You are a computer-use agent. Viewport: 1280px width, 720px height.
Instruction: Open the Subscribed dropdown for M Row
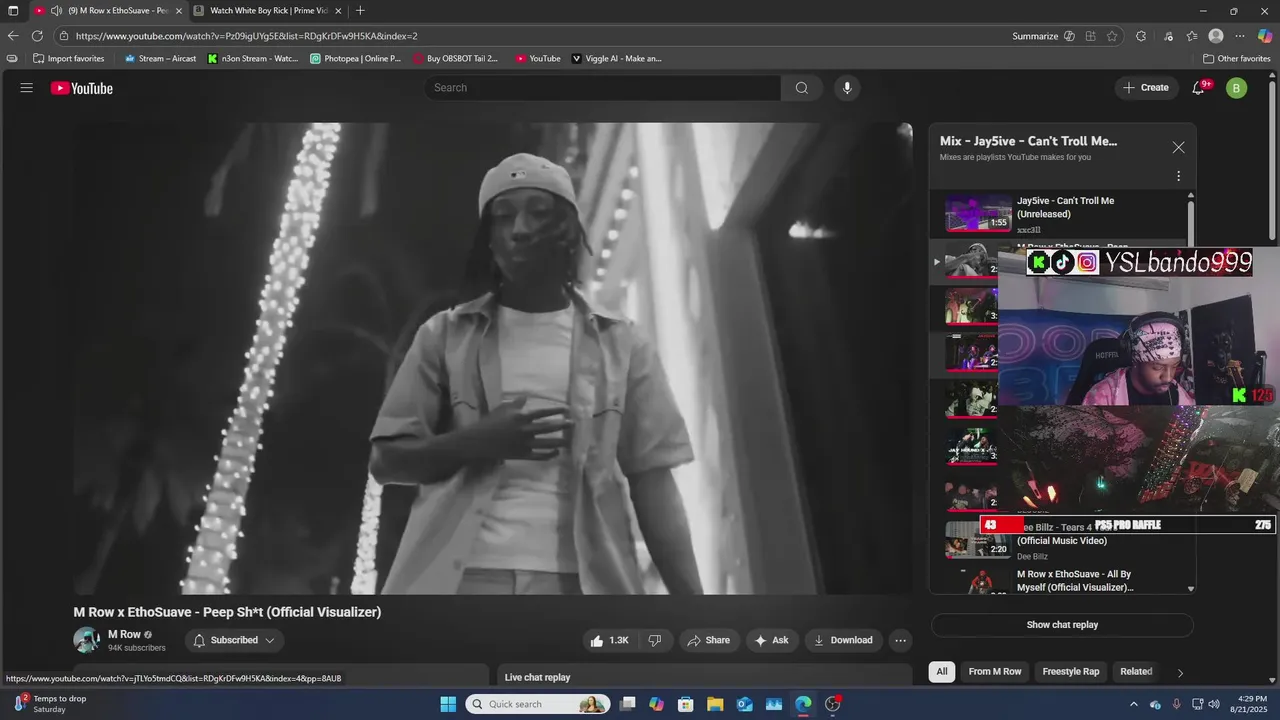tap(234, 640)
